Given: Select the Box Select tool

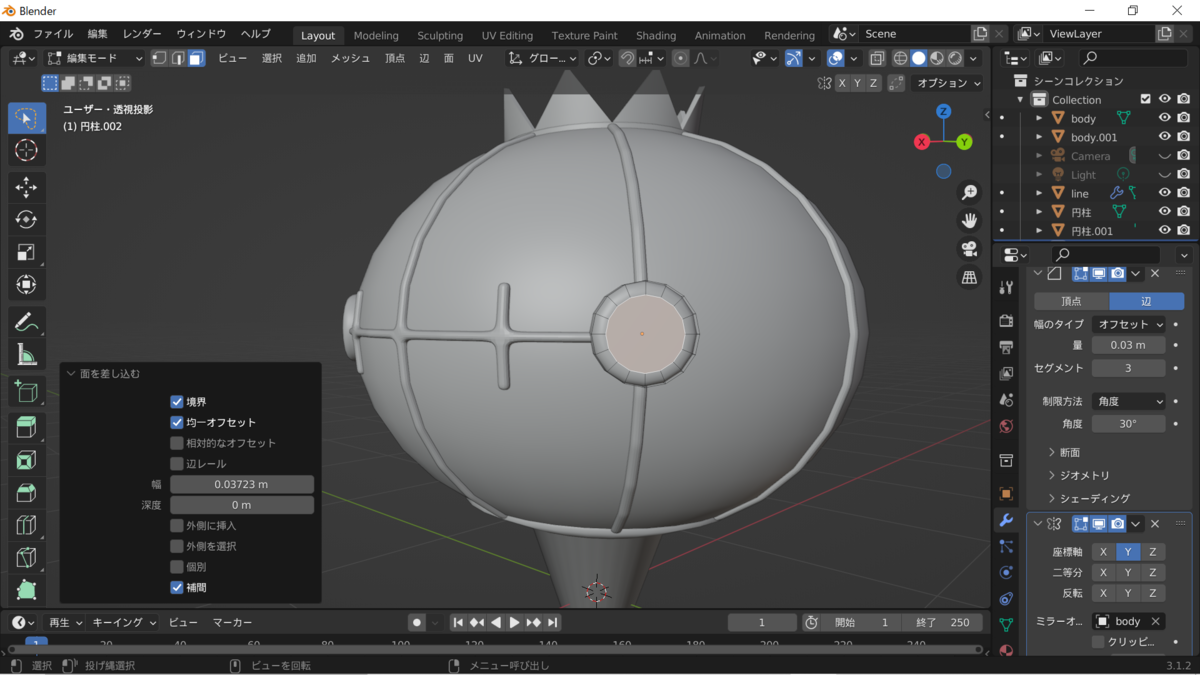Looking at the screenshot, I should click(27, 118).
